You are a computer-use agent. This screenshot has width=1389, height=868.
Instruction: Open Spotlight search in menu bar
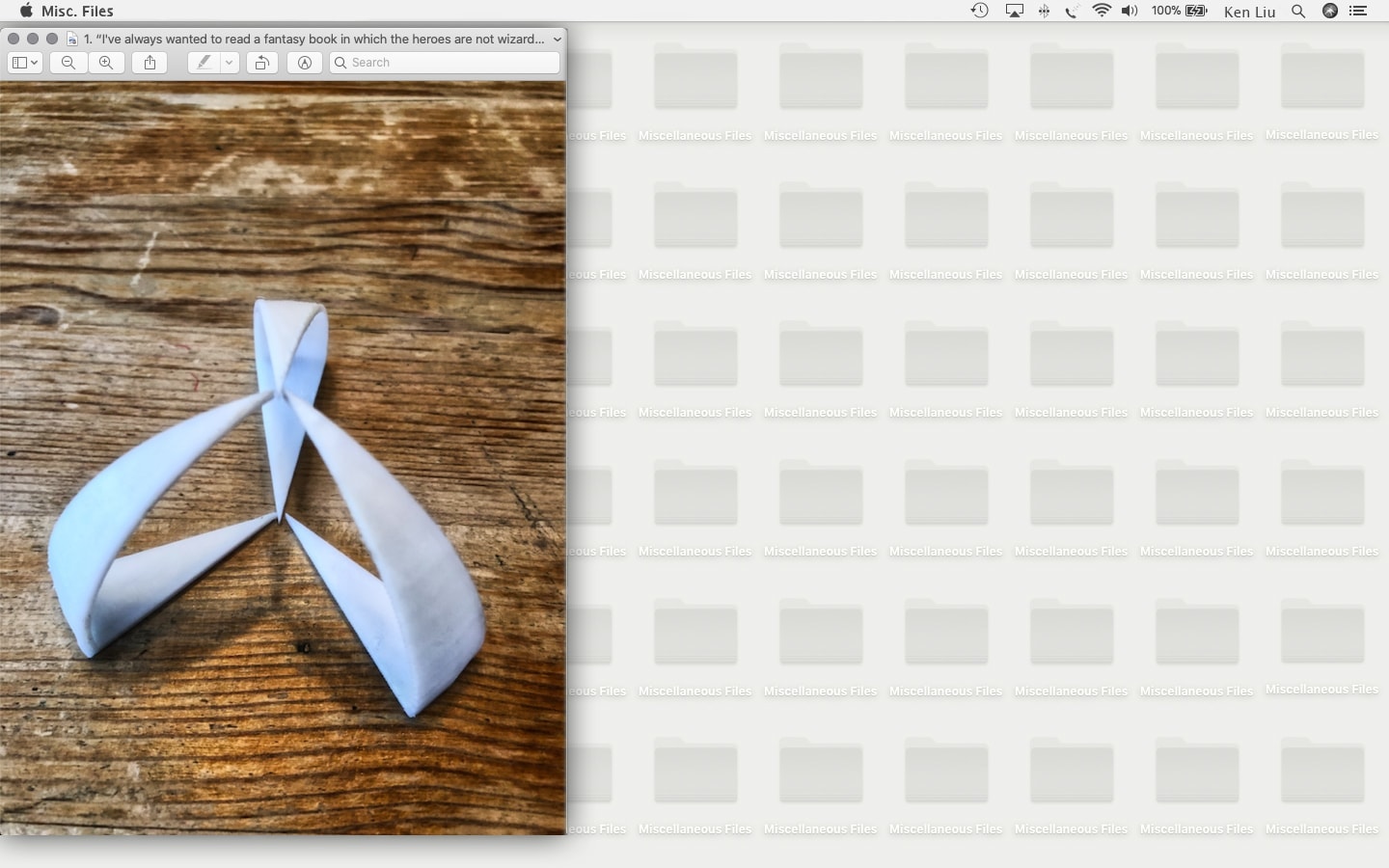click(x=1298, y=11)
